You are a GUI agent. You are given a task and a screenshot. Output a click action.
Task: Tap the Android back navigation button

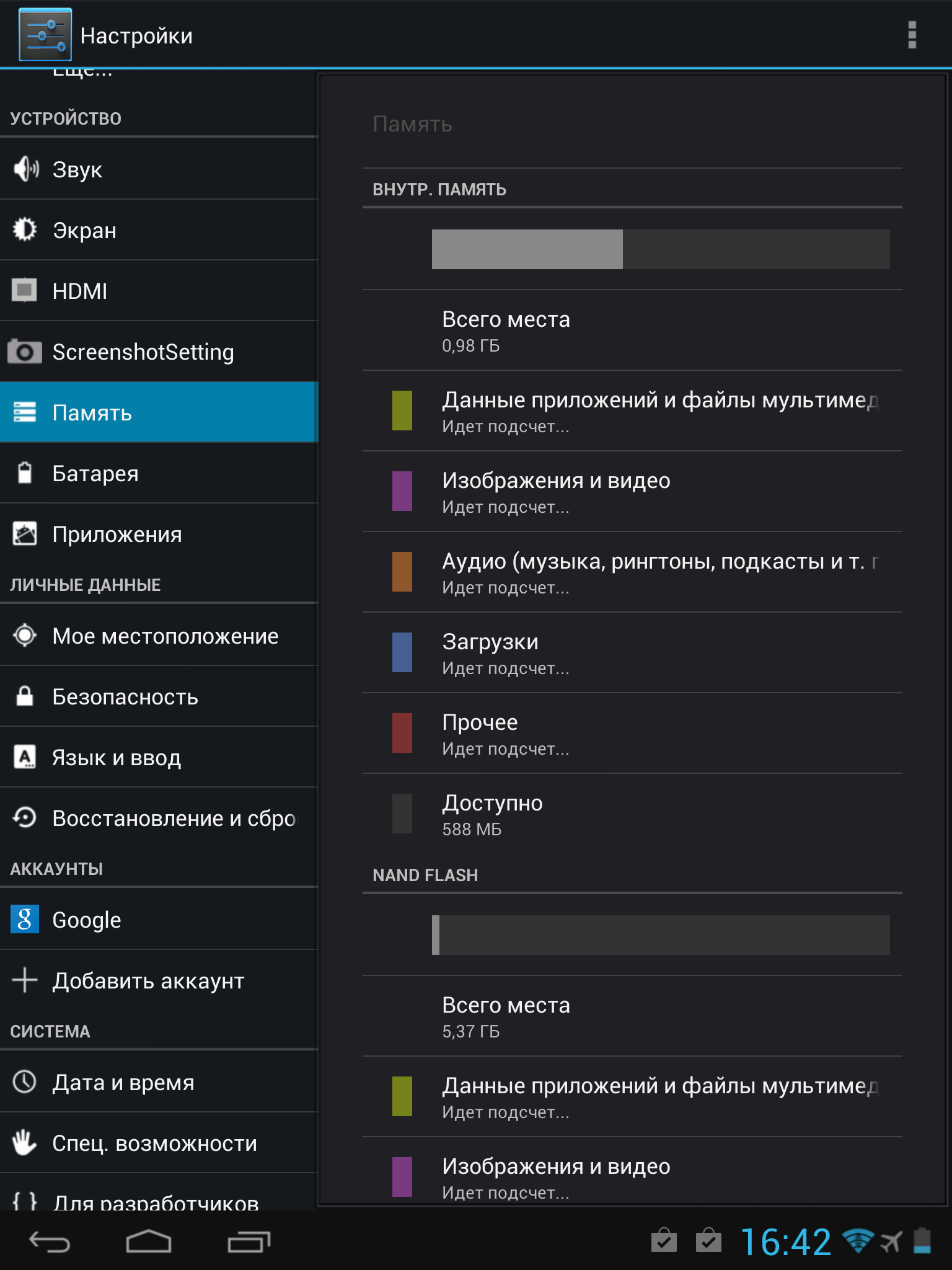[50, 1241]
